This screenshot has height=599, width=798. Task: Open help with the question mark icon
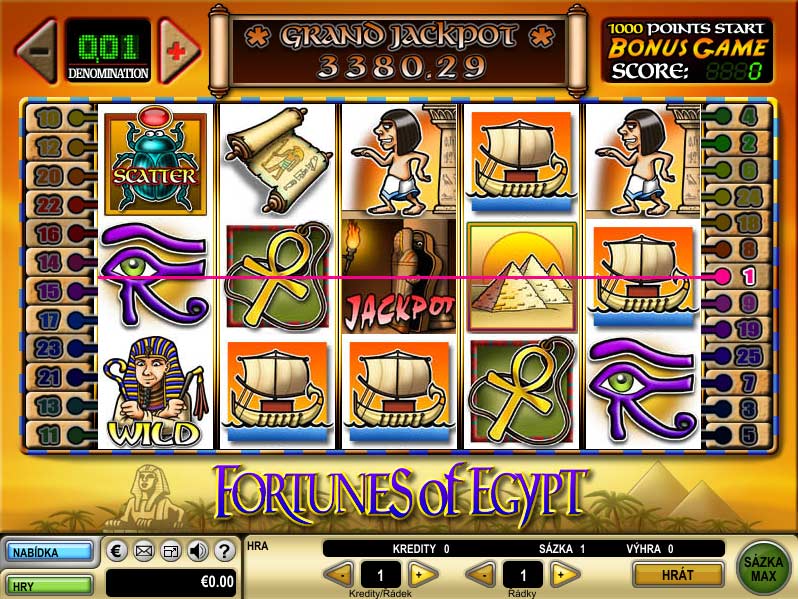point(224,551)
